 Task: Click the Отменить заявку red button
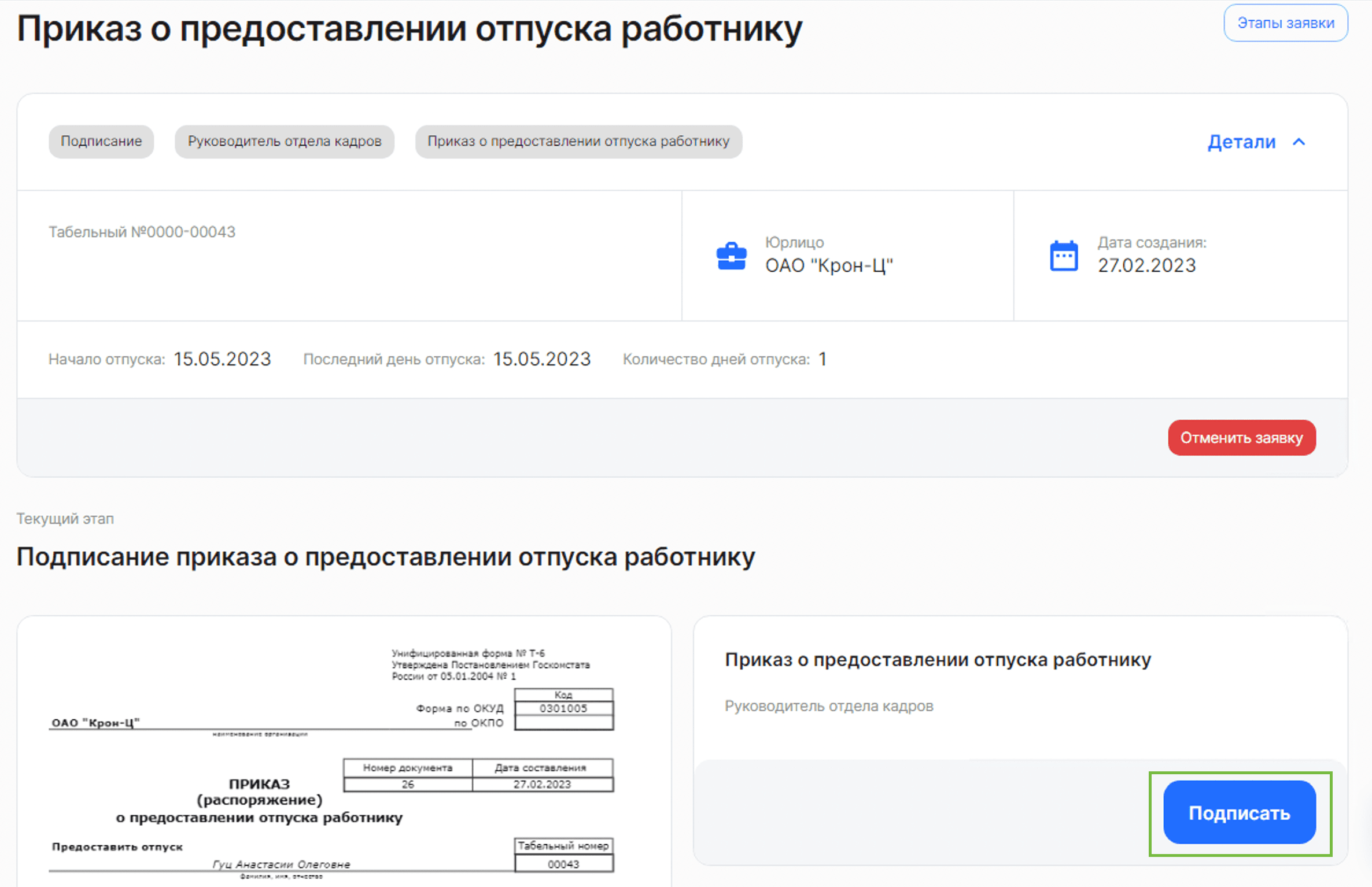coord(1241,438)
